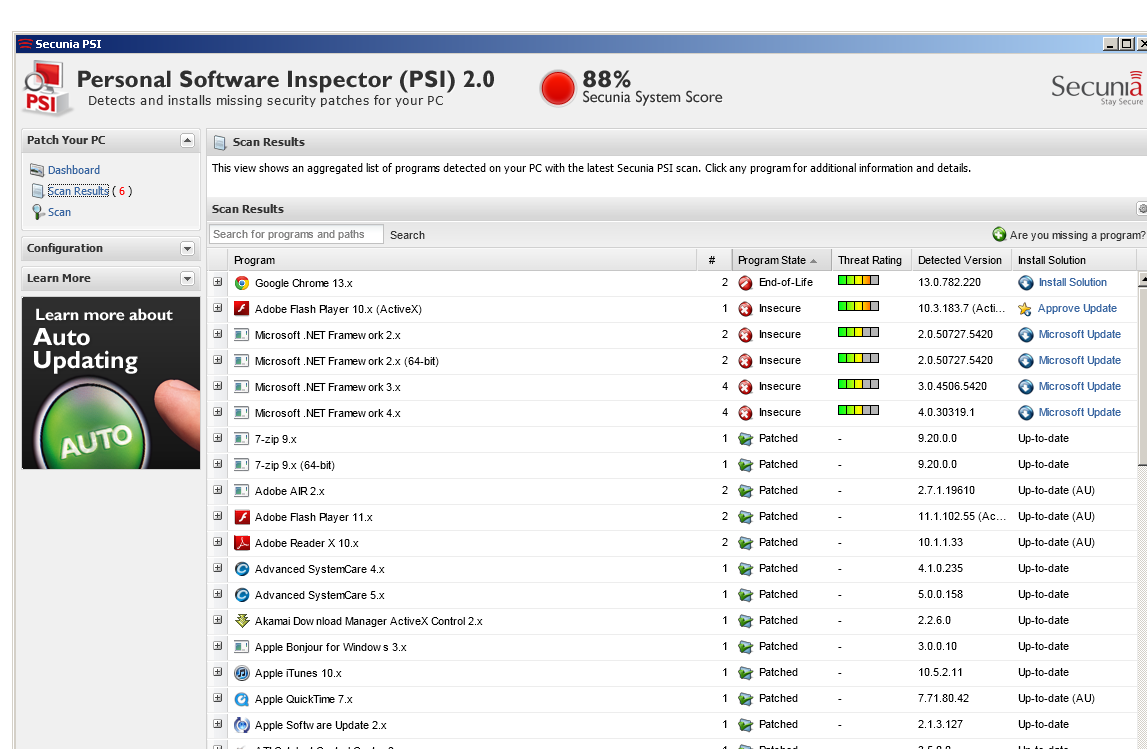
Task: Expand the Apple iTunes 10.x row
Action: [x=217, y=672]
